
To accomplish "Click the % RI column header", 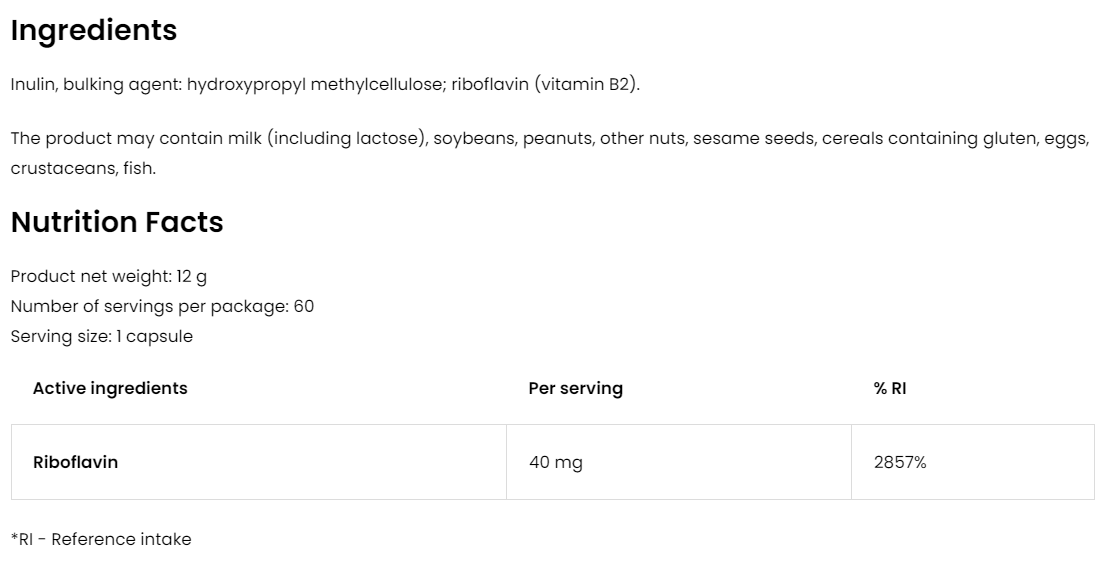I will [x=889, y=388].
